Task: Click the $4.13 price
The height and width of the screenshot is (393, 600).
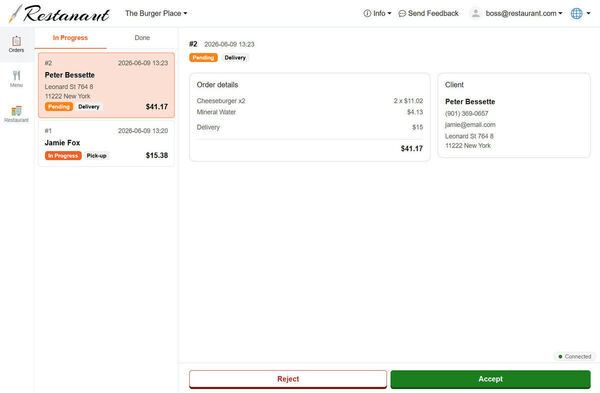Action: (x=415, y=112)
